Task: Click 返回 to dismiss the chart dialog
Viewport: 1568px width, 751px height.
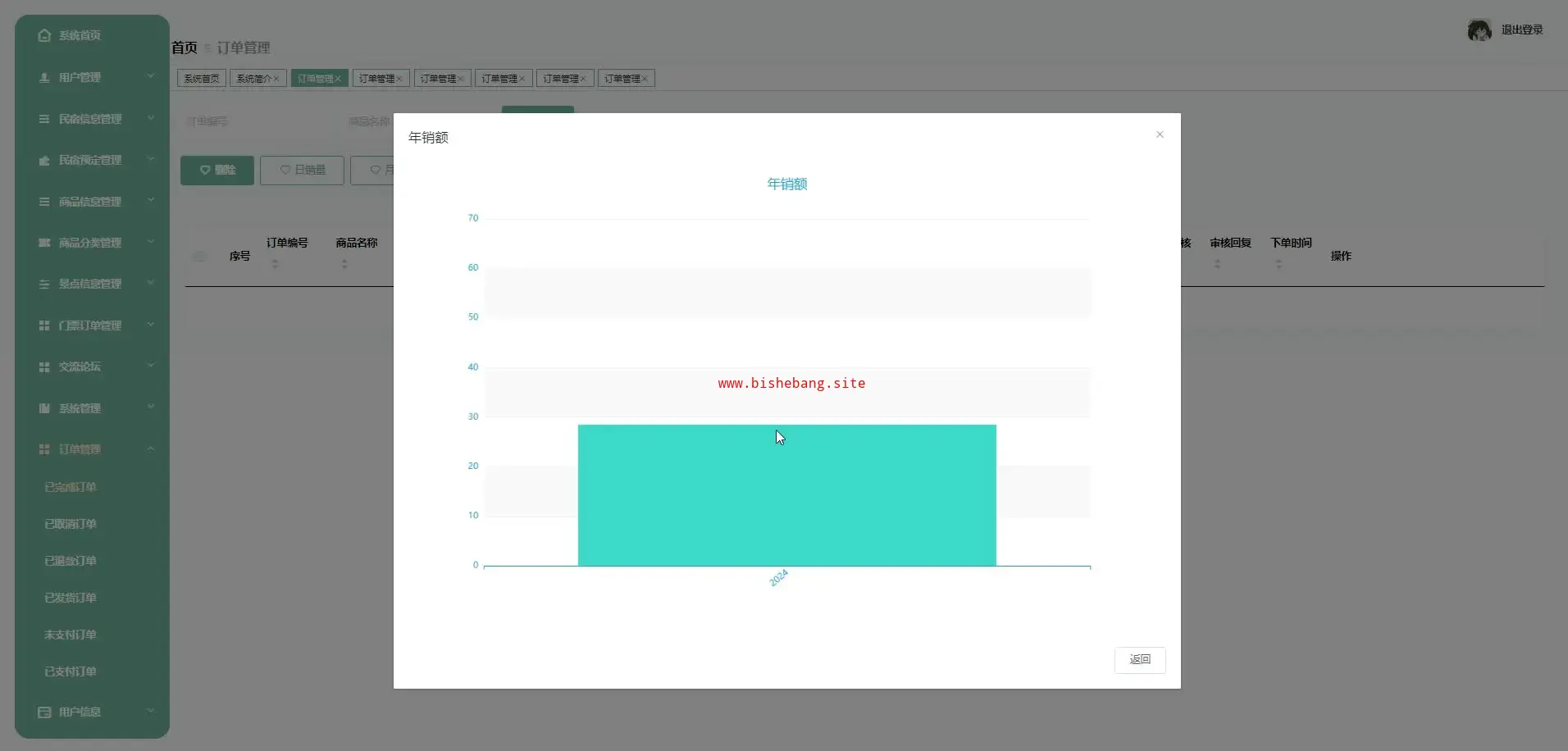Action: pos(1140,660)
